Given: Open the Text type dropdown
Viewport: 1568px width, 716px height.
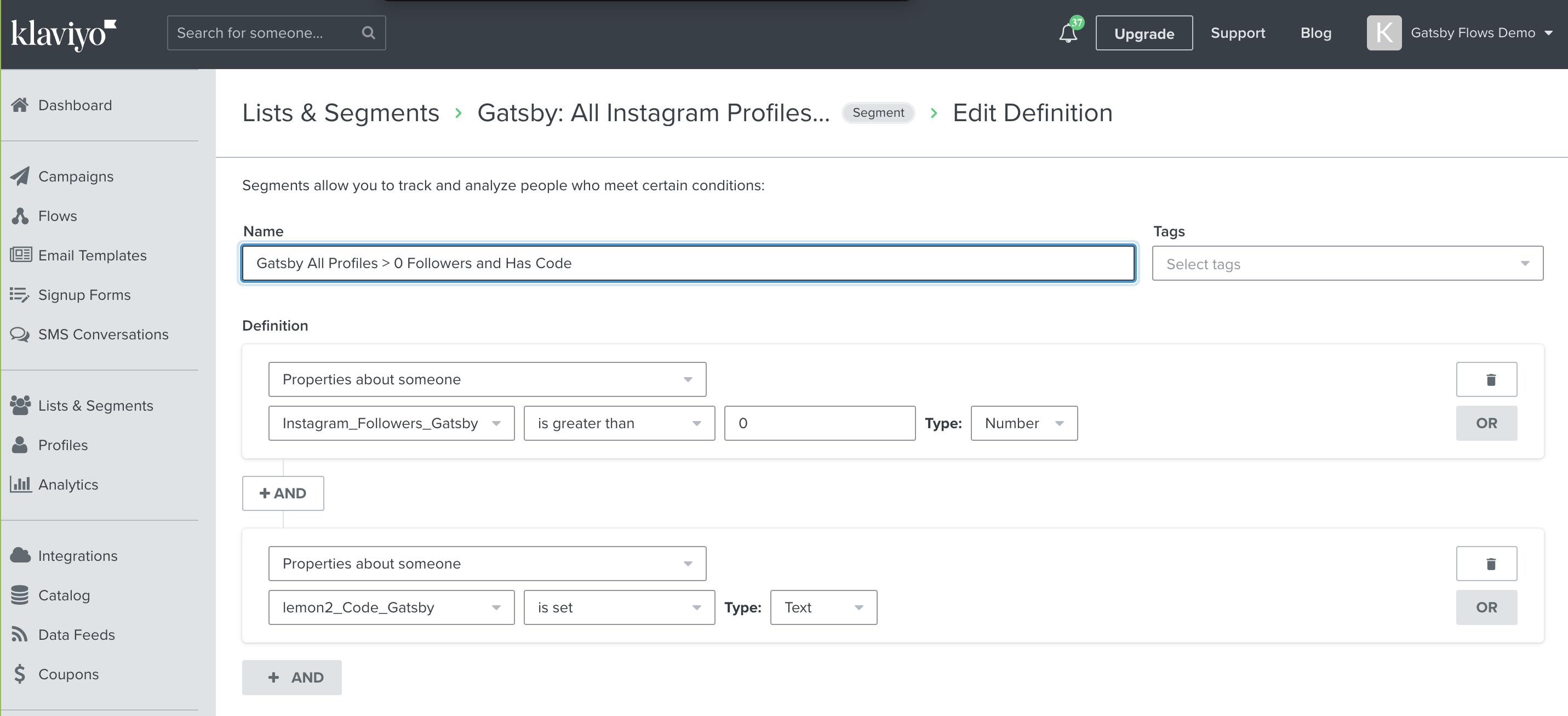Looking at the screenshot, I should [x=823, y=607].
